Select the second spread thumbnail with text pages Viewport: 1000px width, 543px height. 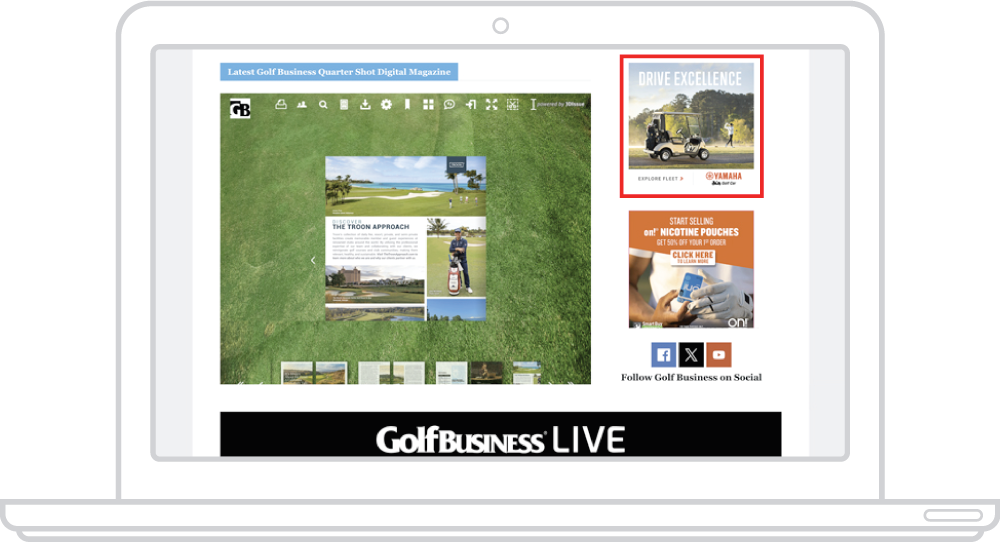point(391,373)
